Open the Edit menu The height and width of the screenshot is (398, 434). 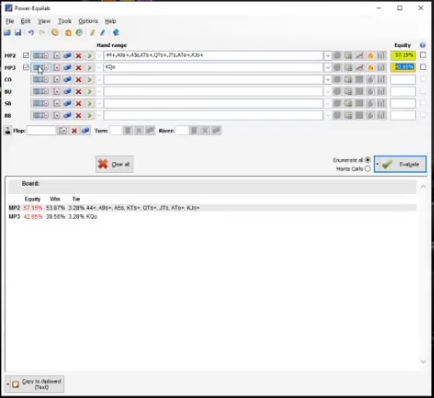tap(25, 21)
